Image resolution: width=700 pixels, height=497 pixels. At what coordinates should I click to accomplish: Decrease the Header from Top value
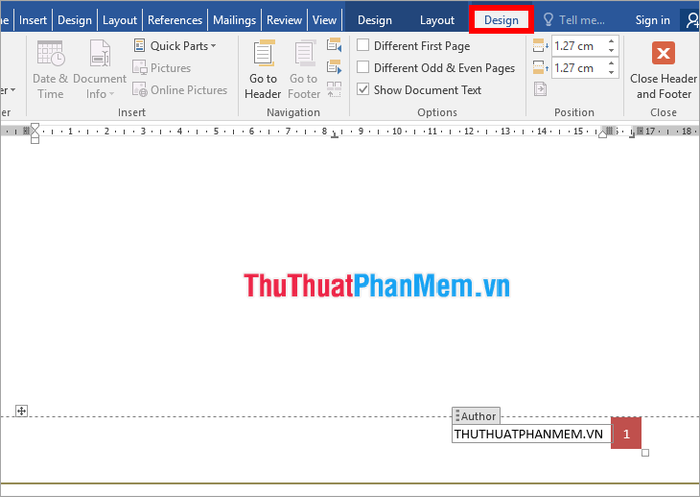[611, 50]
